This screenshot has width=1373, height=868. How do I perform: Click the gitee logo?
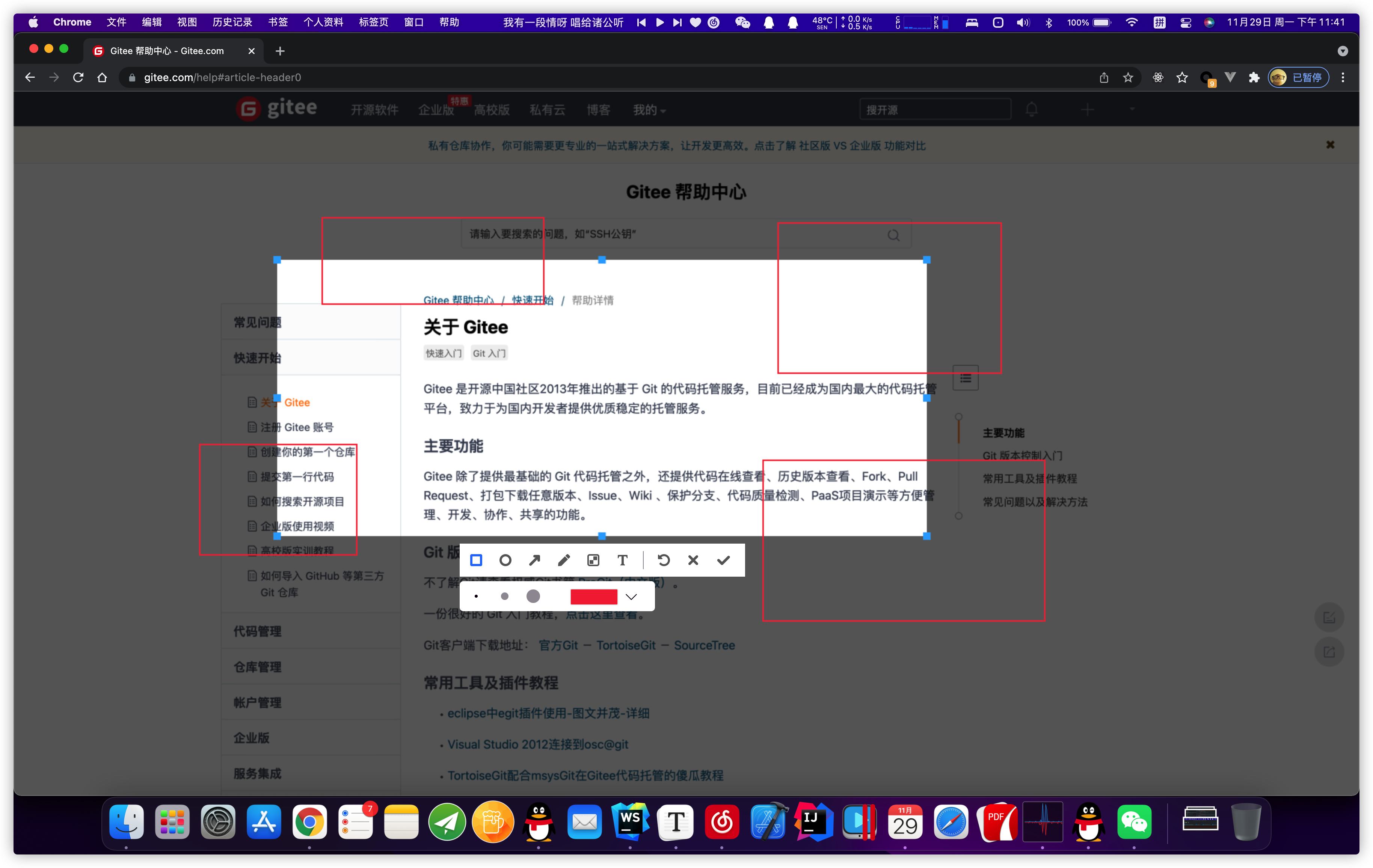coord(276,108)
